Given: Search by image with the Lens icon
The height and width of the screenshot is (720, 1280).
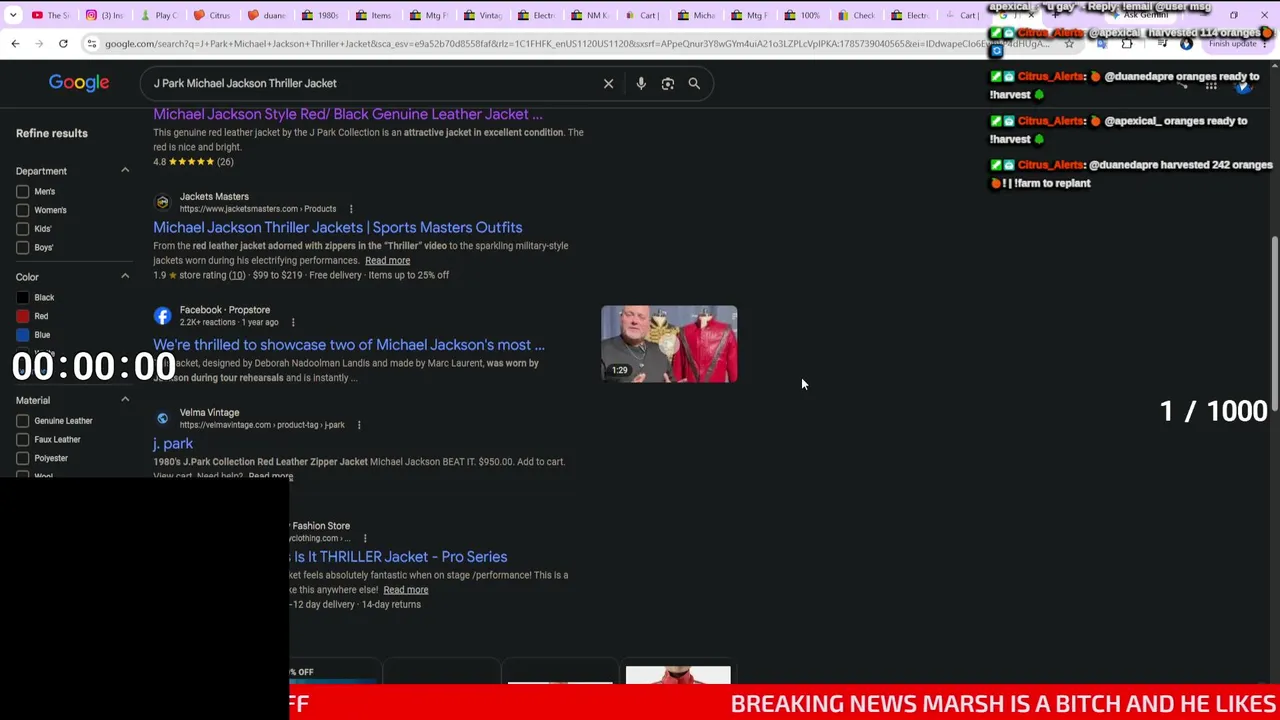Looking at the screenshot, I should click(668, 84).
